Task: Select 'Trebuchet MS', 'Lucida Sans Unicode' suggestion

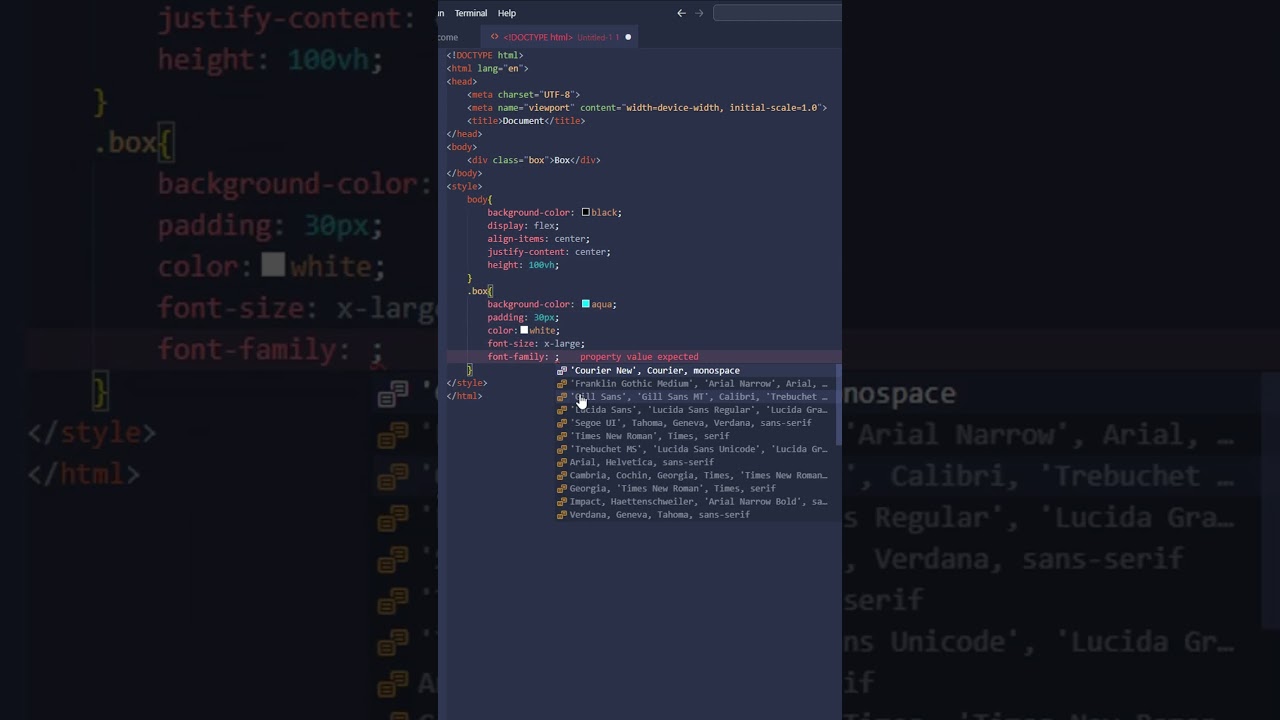Action: (696, 449)
